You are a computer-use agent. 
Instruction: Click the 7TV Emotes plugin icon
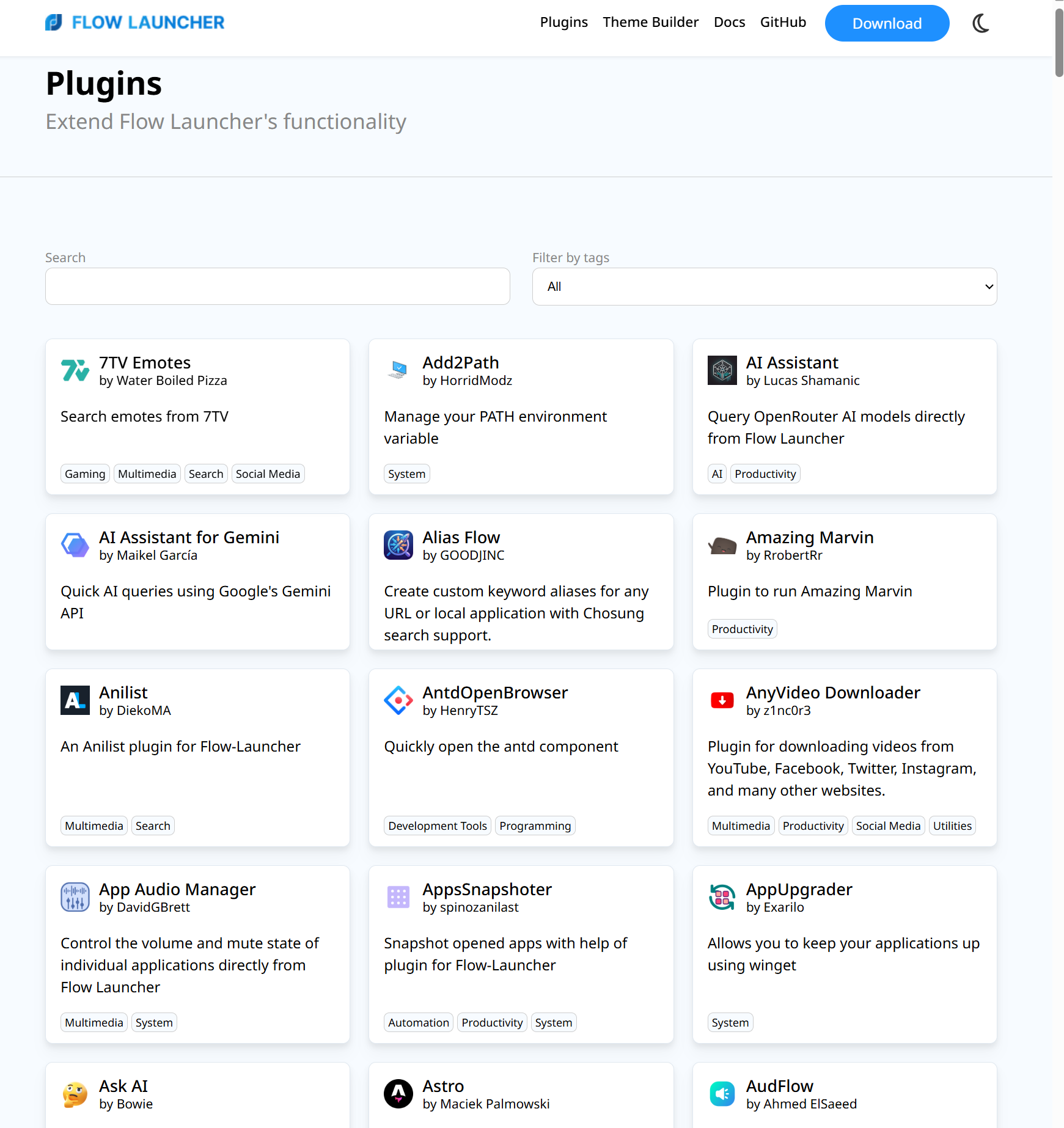(x=75, y=370)
